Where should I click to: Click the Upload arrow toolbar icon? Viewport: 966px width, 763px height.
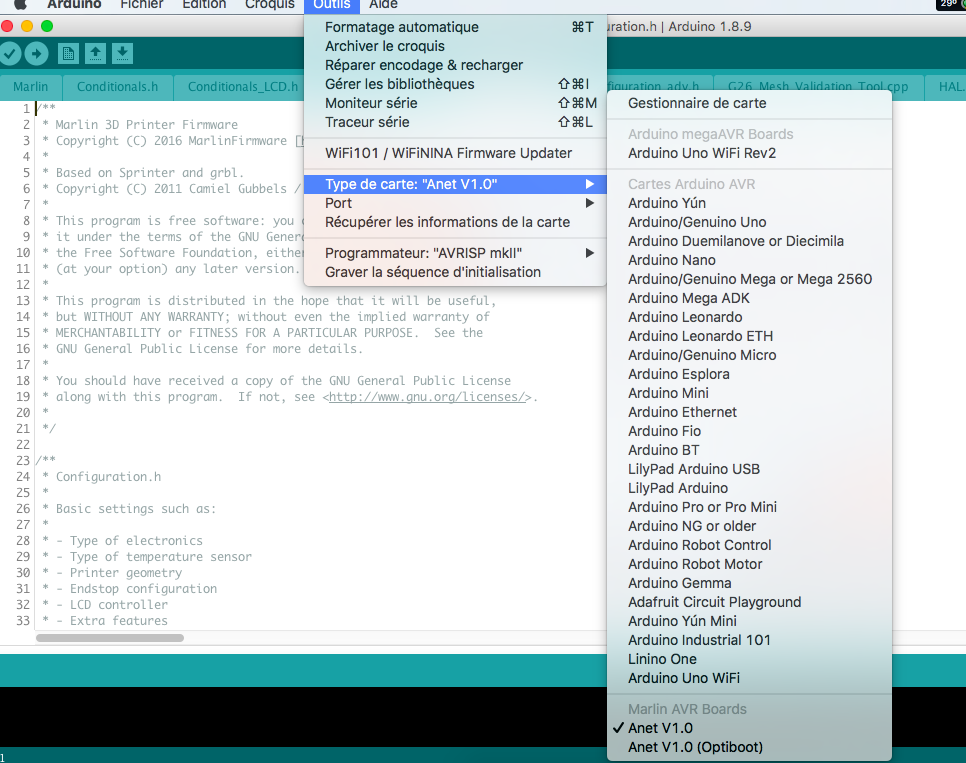click(x=36, y=54)
